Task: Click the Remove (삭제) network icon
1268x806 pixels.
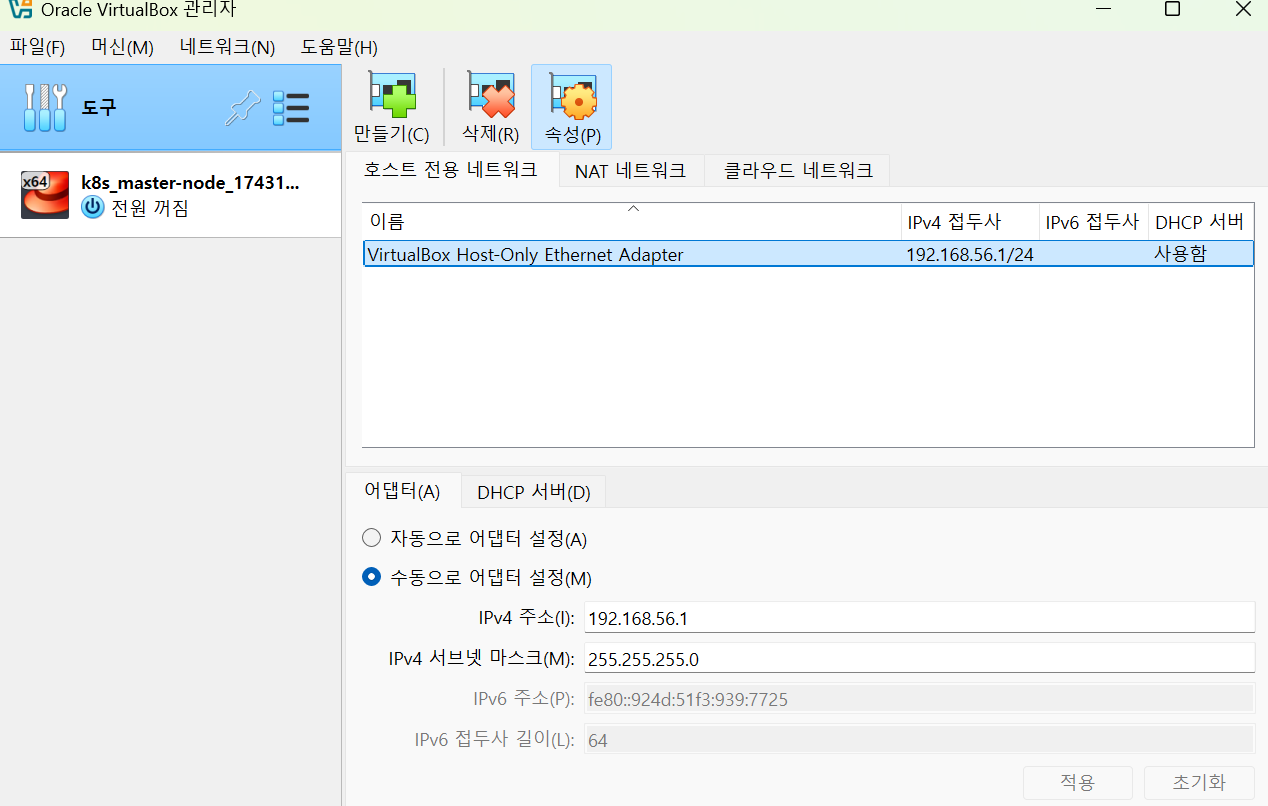Action: [x=490, y=95]
